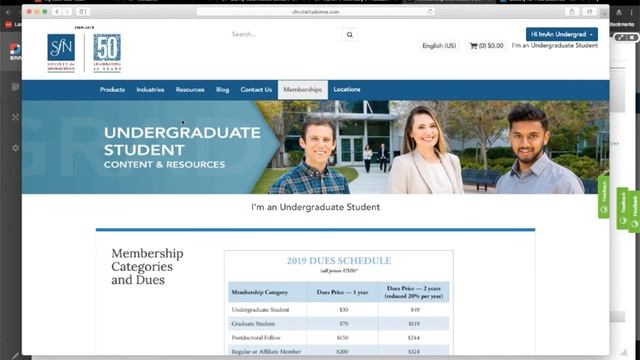The image size is (640, 360).
Task: Open the background browser's three-dot menu
Action: tap(631, 13)
